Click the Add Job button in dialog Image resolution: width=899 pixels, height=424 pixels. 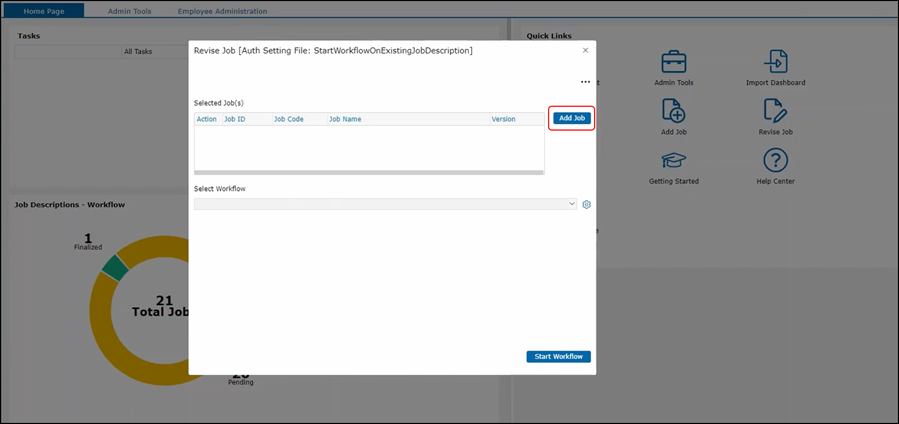coord(572,118)
